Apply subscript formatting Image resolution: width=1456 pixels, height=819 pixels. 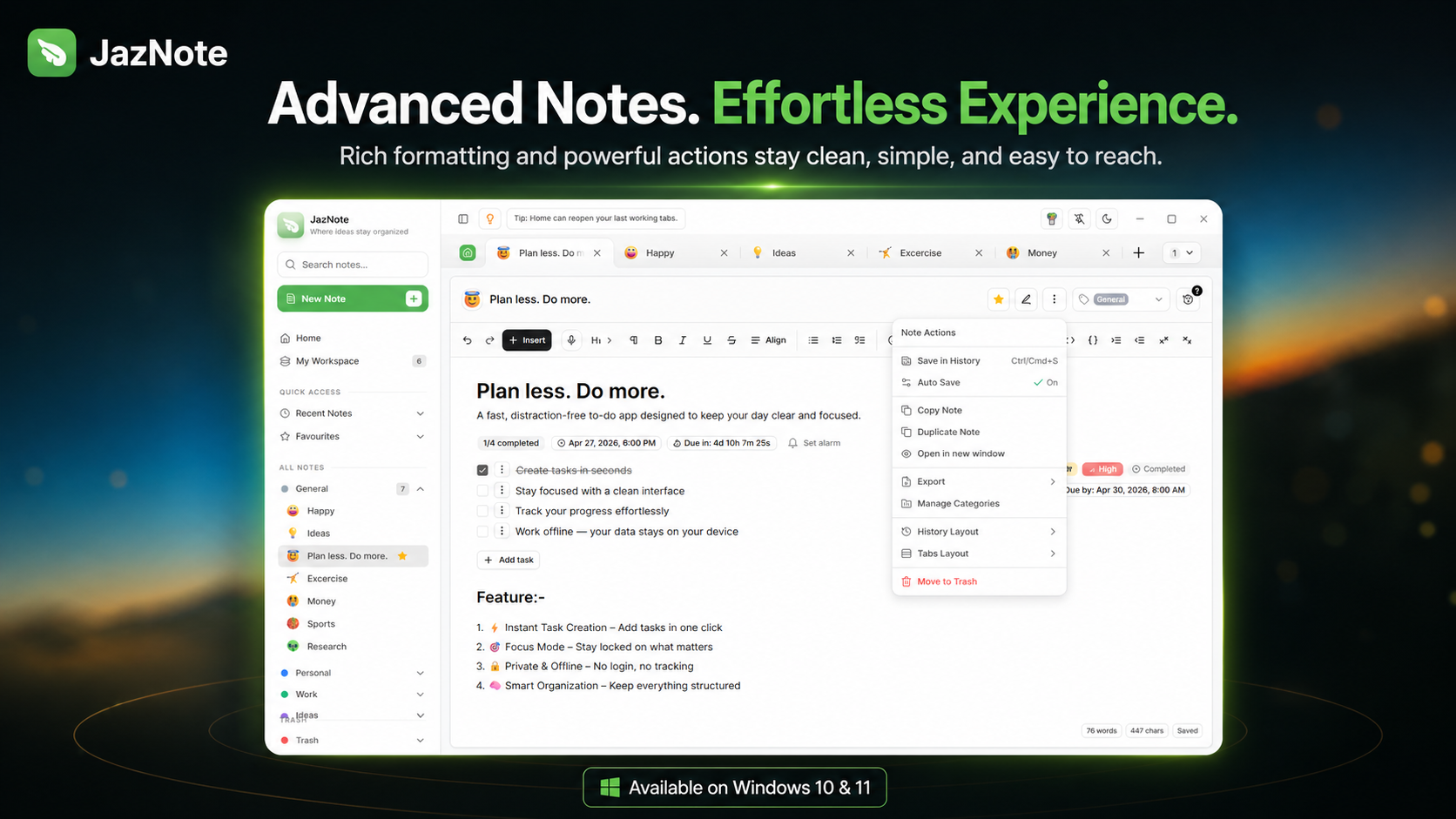tap(1187, 340)
